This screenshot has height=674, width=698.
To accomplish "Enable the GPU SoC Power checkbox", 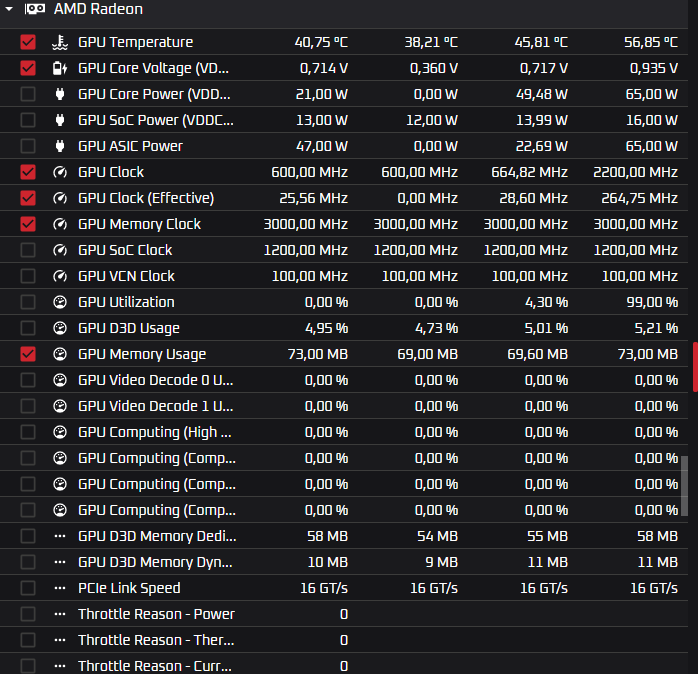I will [x=28, y=120].
